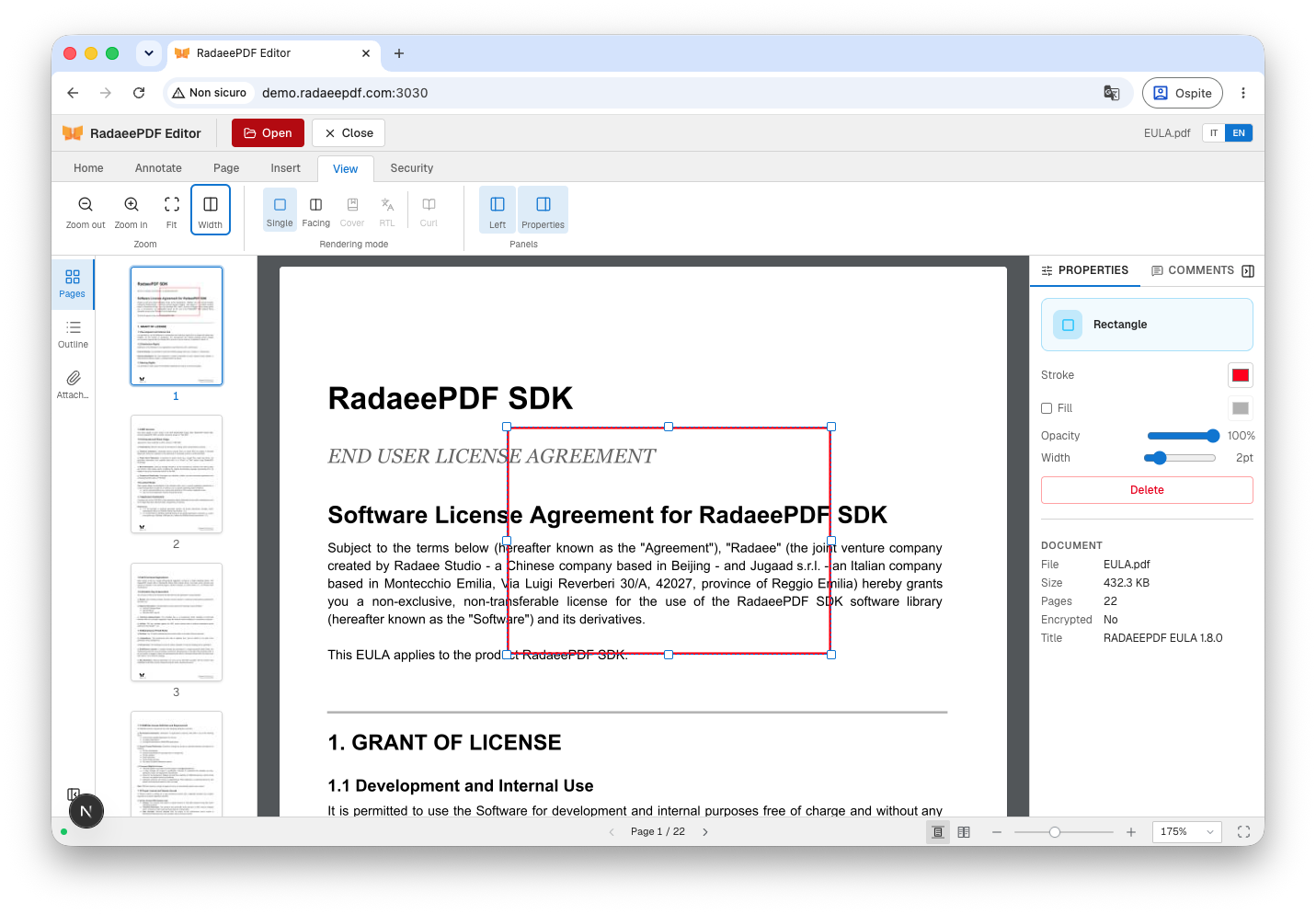
Task: Go to the previous page arrow
Action: (612, 832)
